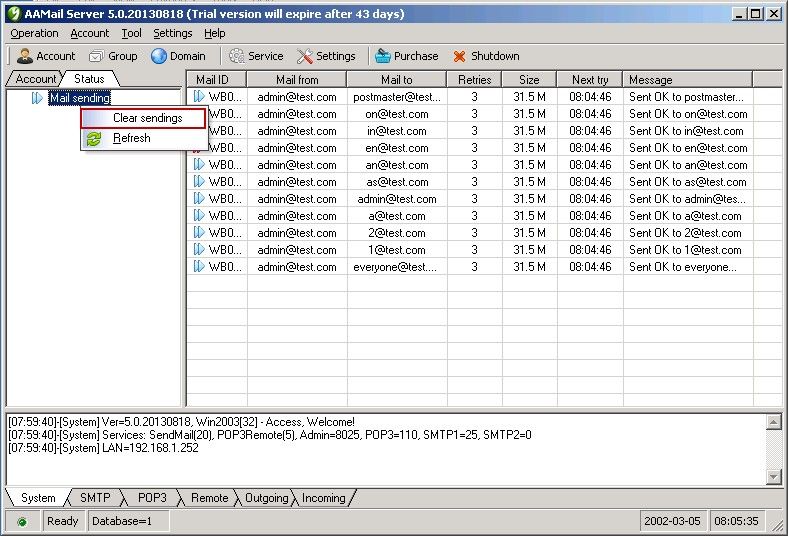Choose Clear sendings from context menu
The image size is (788, 536).
[x=143, y=118]
